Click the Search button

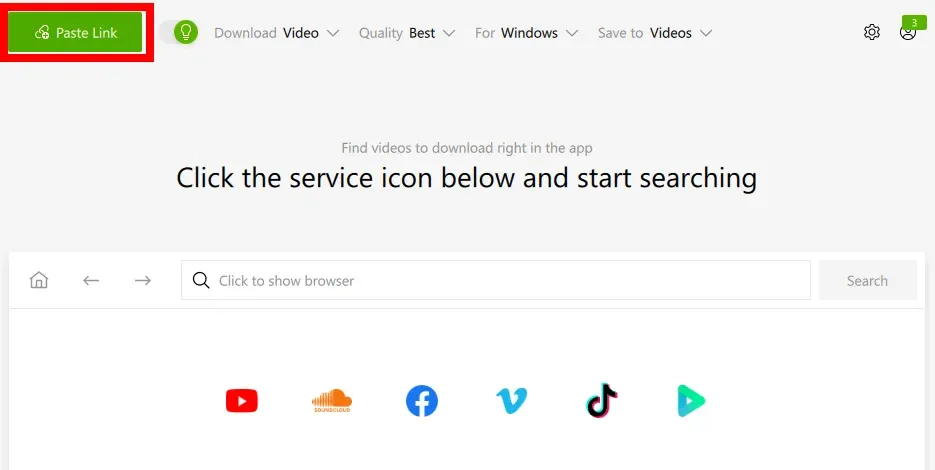[867, 280]
